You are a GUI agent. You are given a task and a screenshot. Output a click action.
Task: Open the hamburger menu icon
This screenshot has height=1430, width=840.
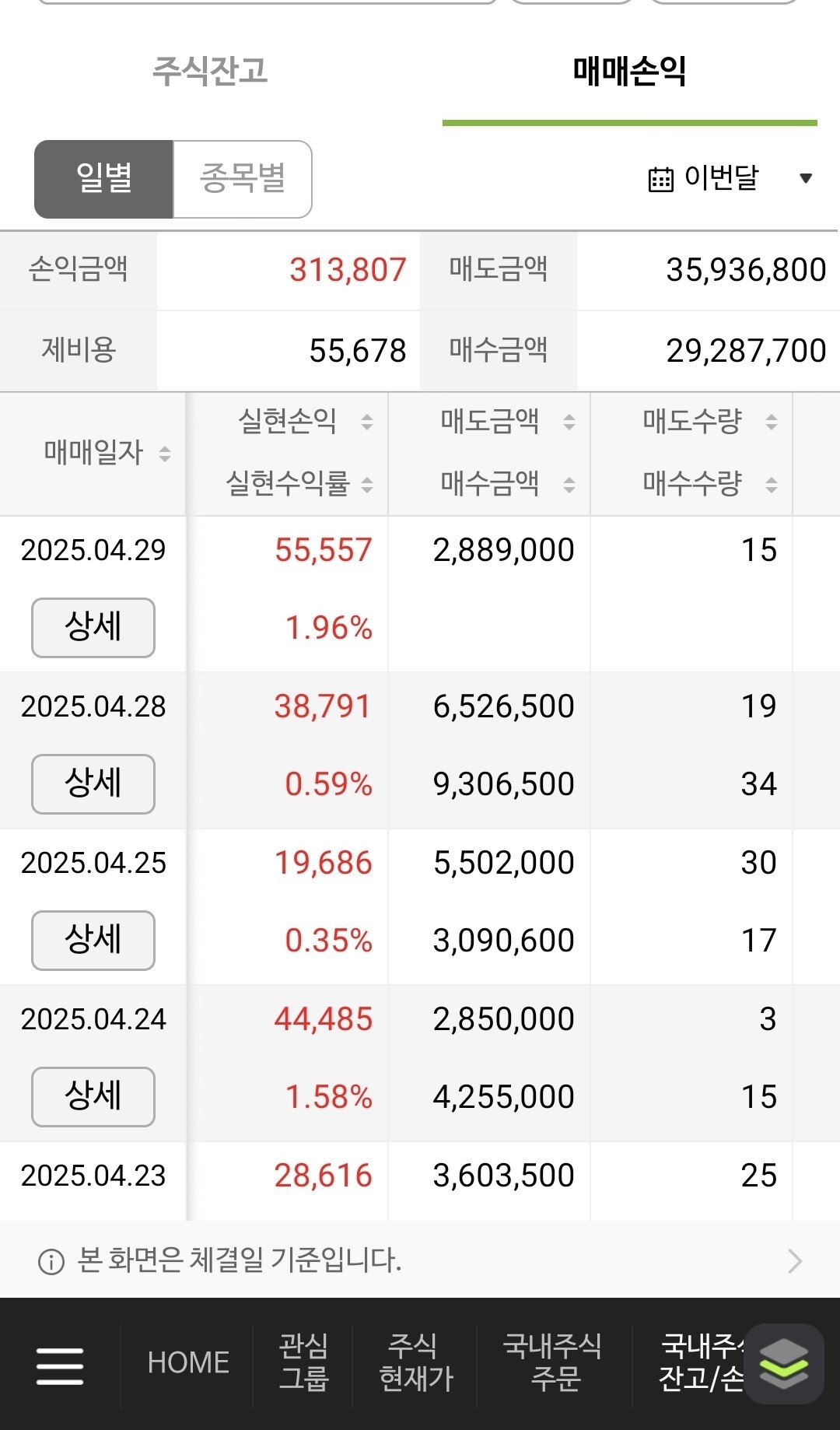click(x=60, y=1366)
